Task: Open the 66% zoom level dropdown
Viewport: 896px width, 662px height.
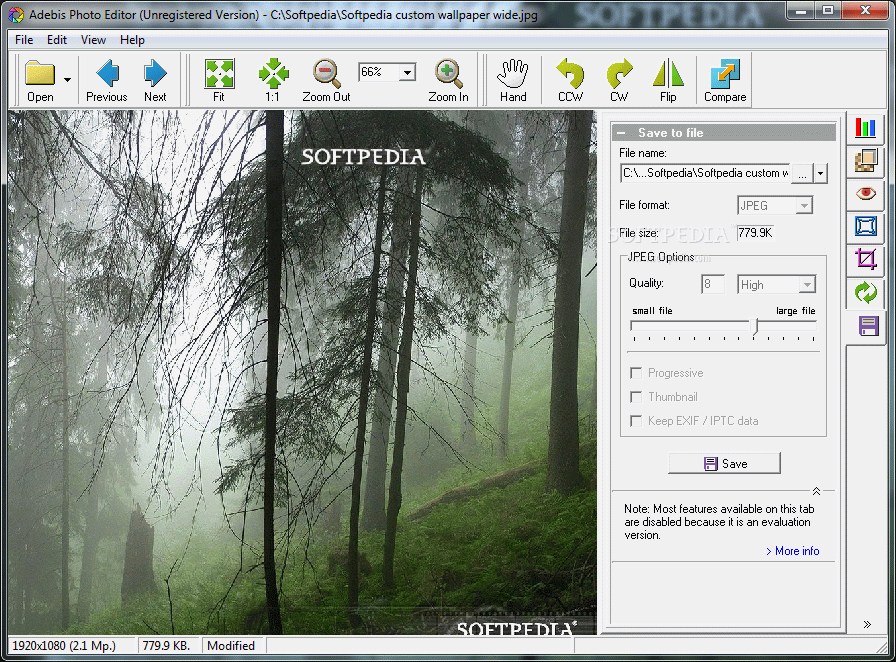Action: pyautogui.click(x=407, y=72)
